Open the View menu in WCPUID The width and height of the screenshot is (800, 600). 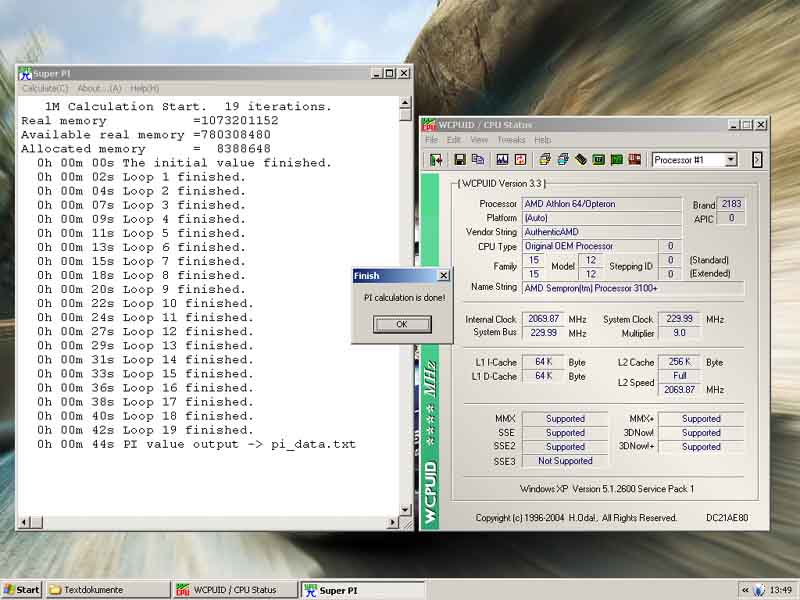(479, 140)
